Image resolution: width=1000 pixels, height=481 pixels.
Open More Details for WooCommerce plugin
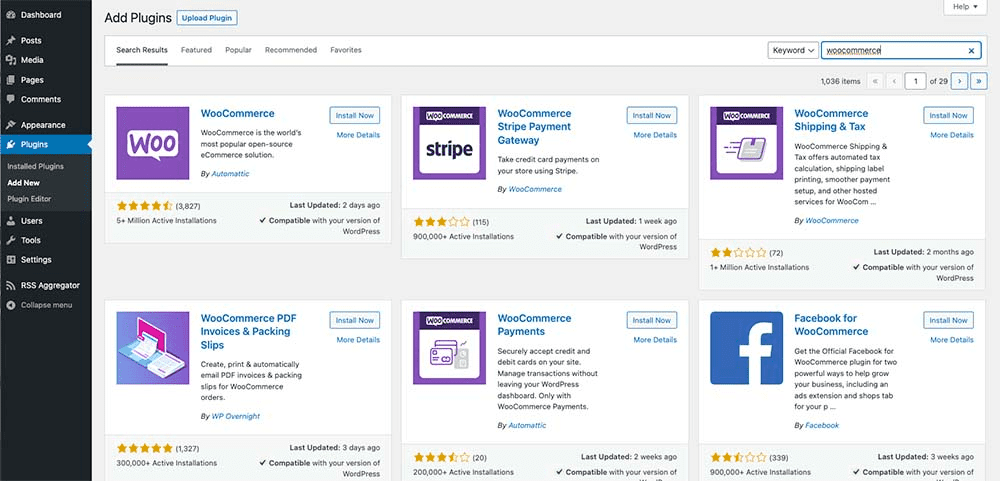tap(358, 135)
